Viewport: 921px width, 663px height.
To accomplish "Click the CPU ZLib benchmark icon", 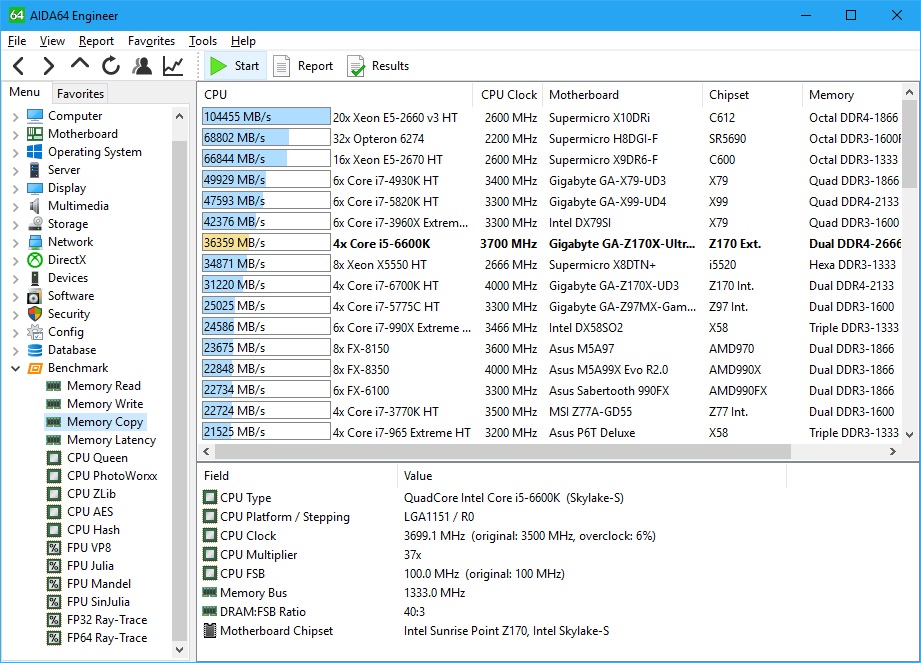I will pos(54,494).
